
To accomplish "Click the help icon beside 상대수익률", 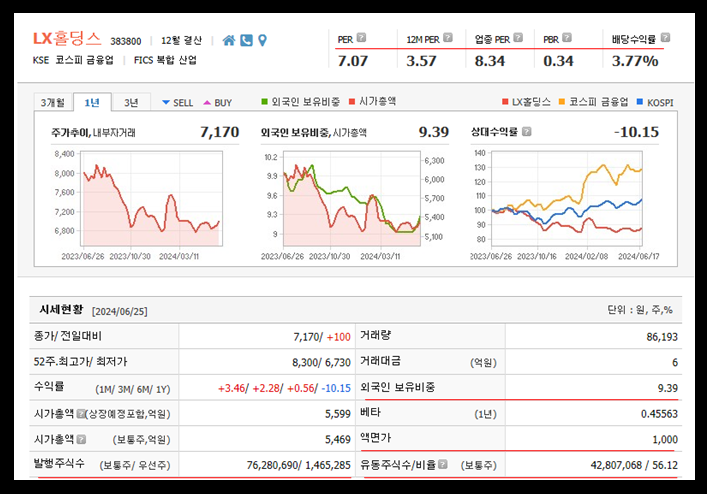I will [526, 132].
